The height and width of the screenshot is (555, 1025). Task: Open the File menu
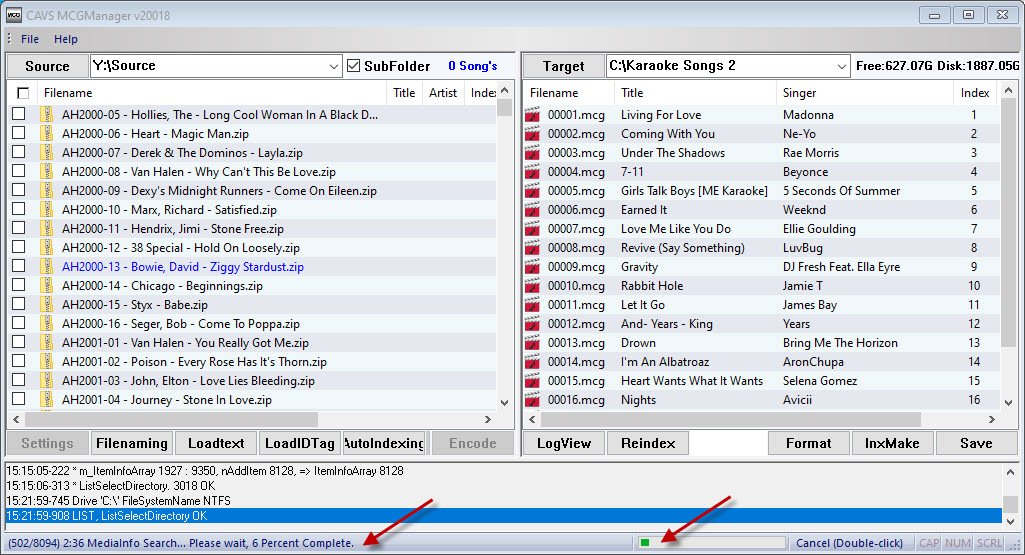[30, 39]
